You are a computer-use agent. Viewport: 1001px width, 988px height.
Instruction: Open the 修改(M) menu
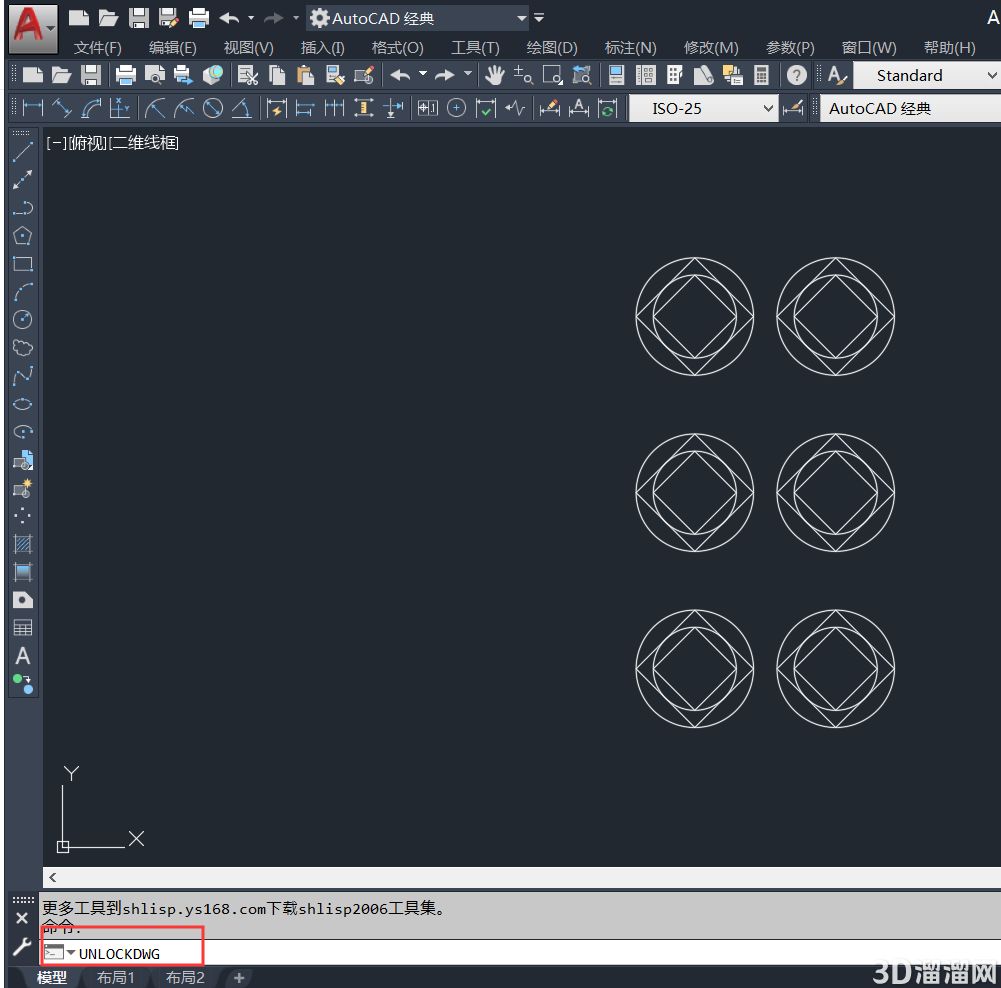coord(711,48)
